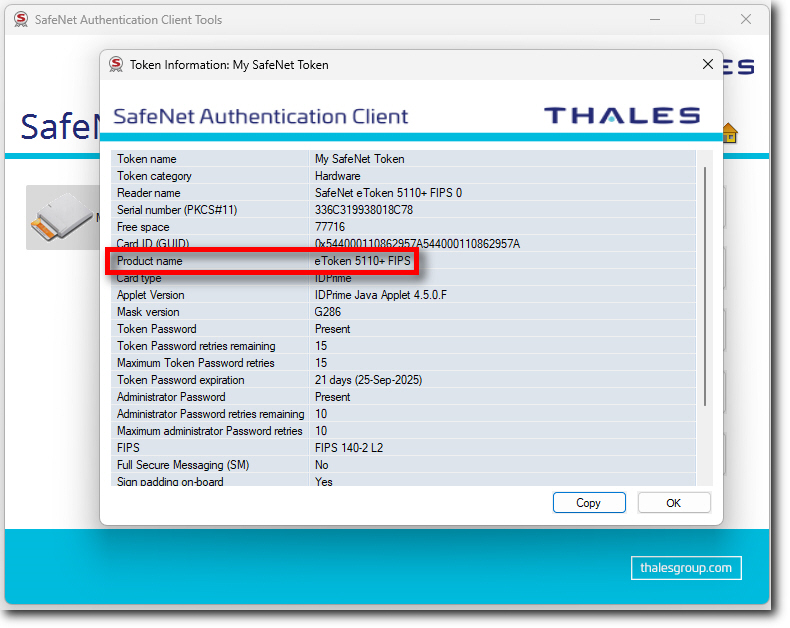
Task: Select the Token name row
Action: 403,159
